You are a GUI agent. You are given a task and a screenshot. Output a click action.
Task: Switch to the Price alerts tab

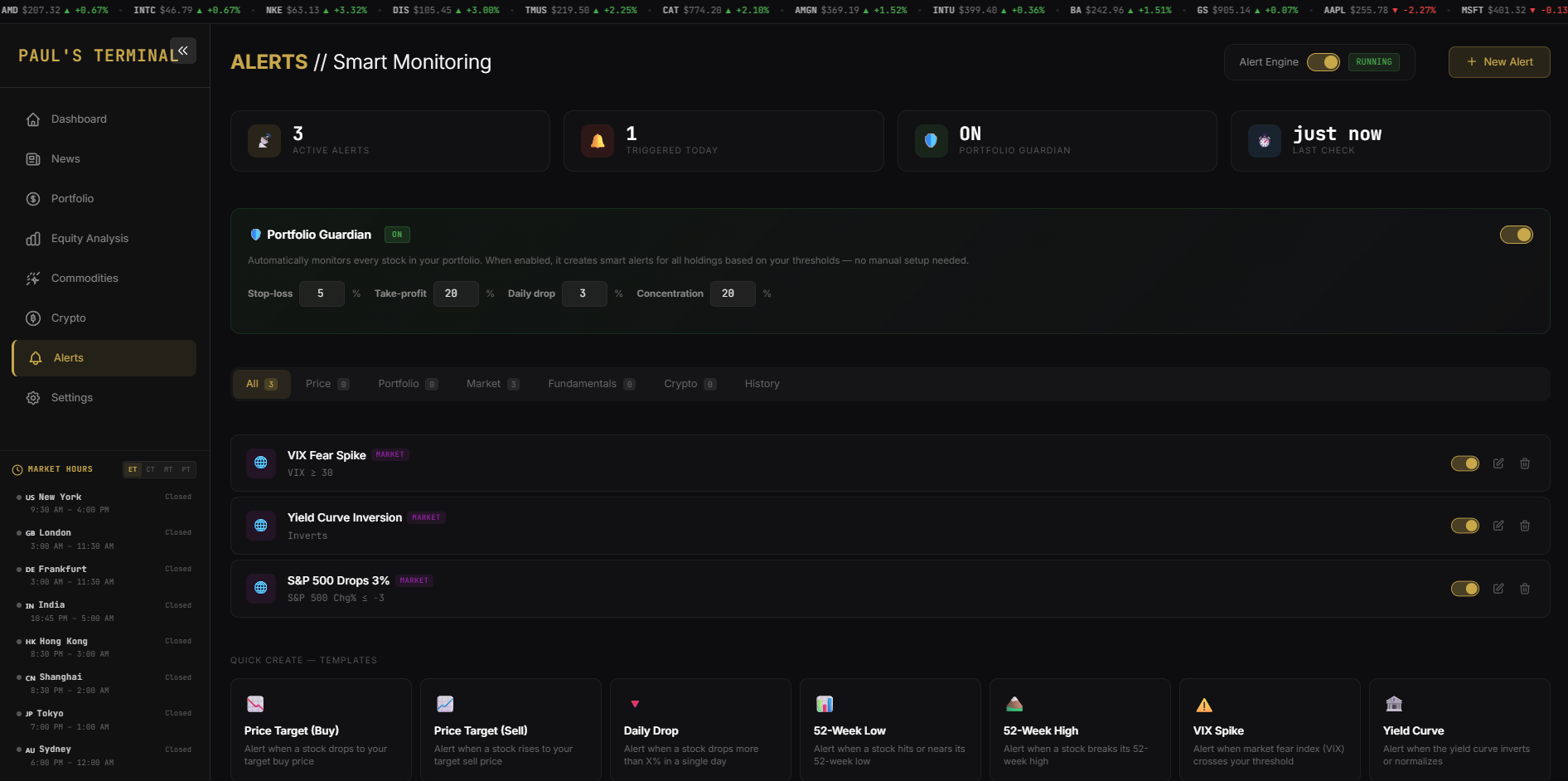[x=326, y=383]
